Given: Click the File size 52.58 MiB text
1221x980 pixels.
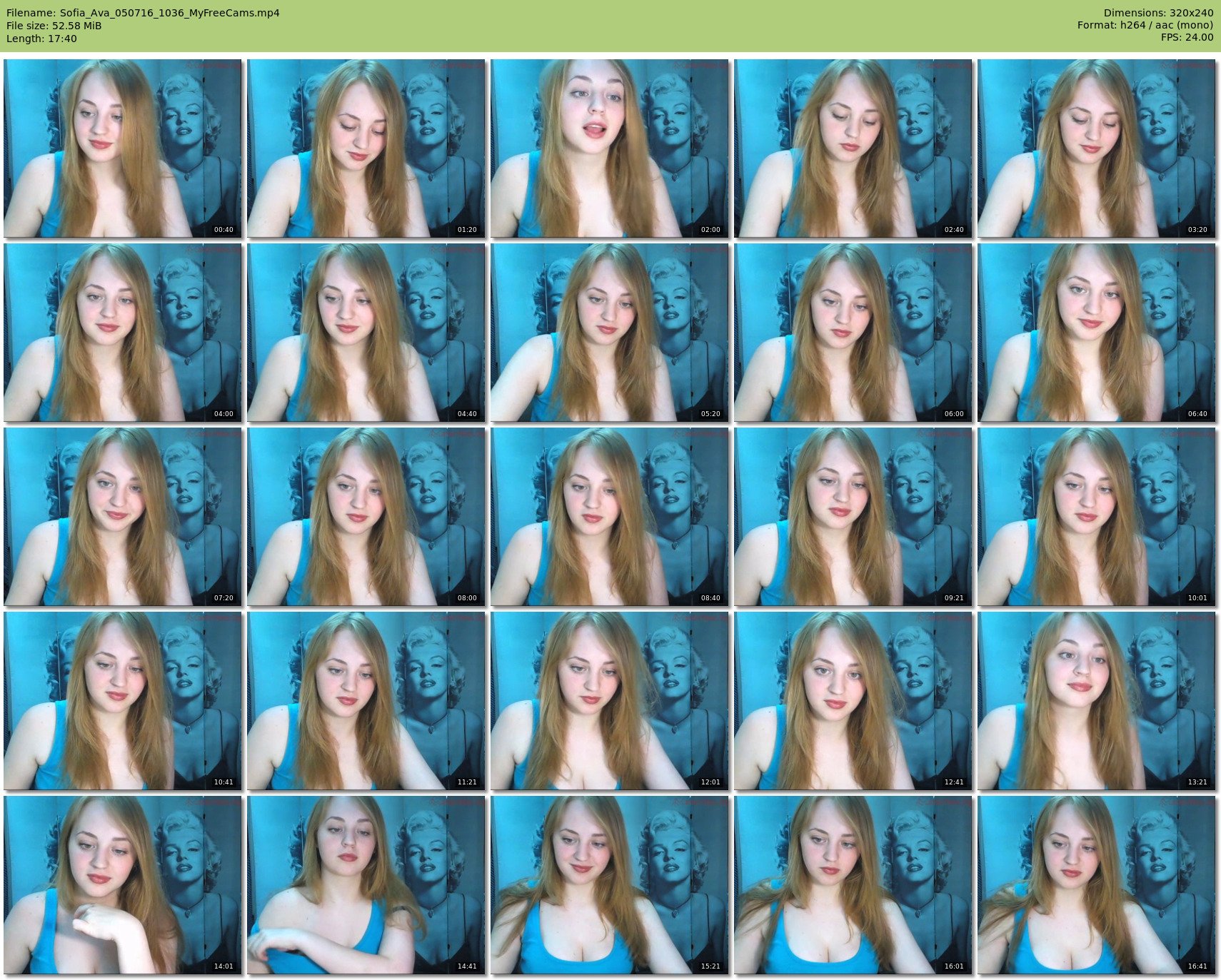Looking at the screenshot, I should 54,26.
